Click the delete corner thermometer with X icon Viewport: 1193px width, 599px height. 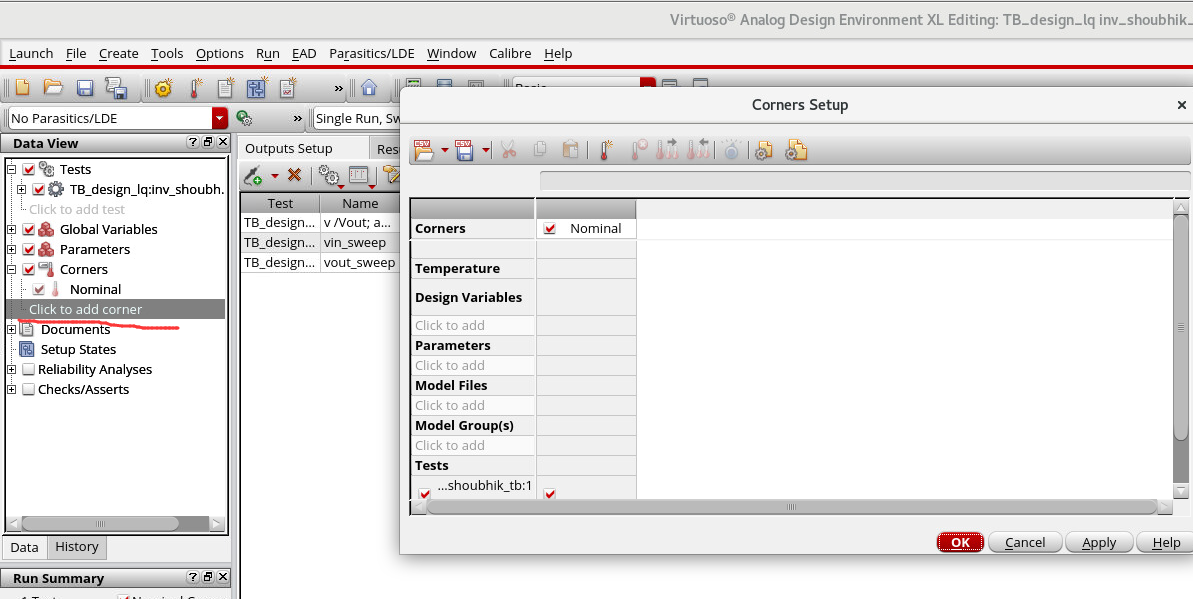point(638,150)
